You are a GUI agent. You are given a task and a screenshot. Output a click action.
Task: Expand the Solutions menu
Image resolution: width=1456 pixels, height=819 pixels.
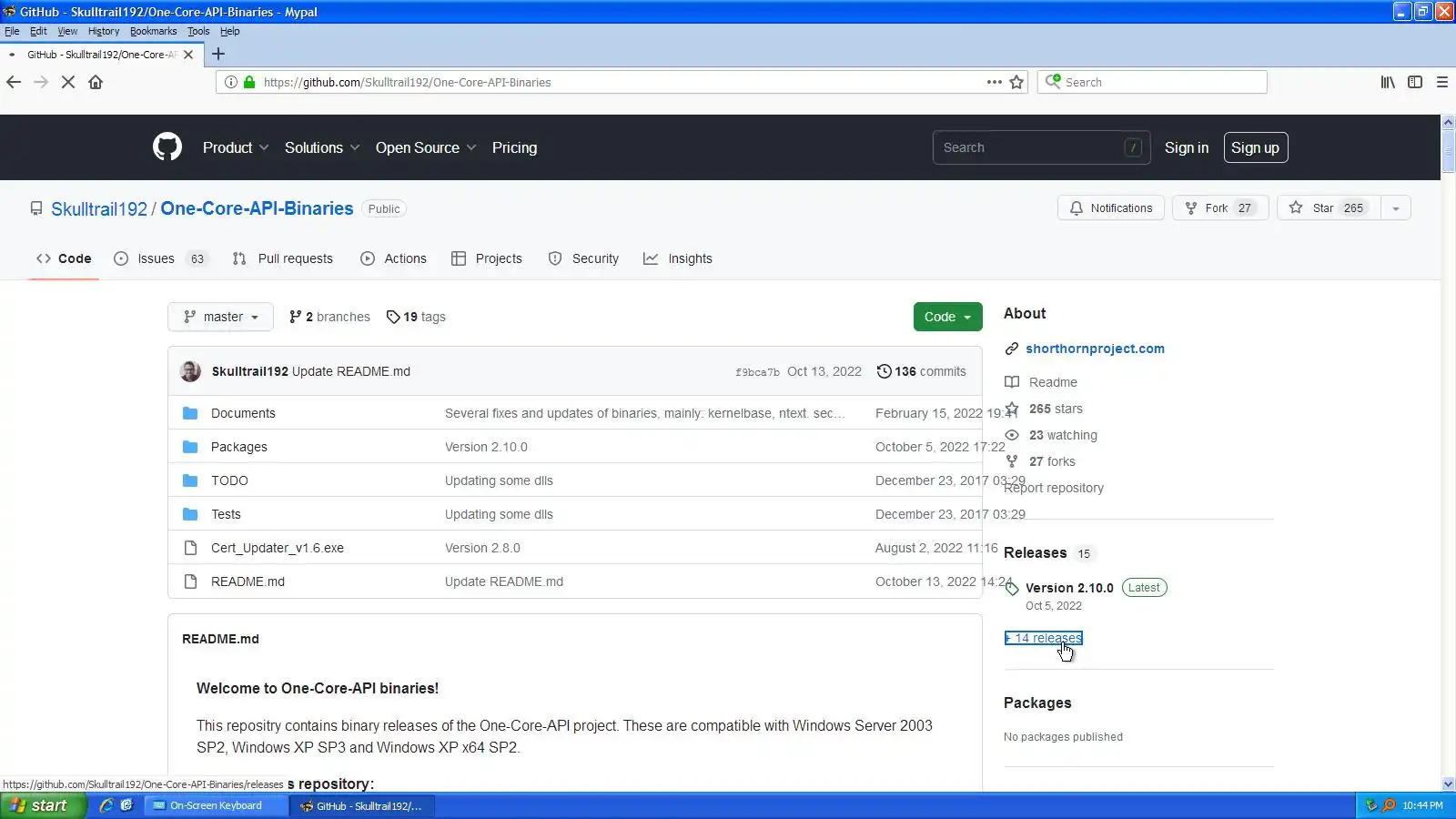click(322, 147)
